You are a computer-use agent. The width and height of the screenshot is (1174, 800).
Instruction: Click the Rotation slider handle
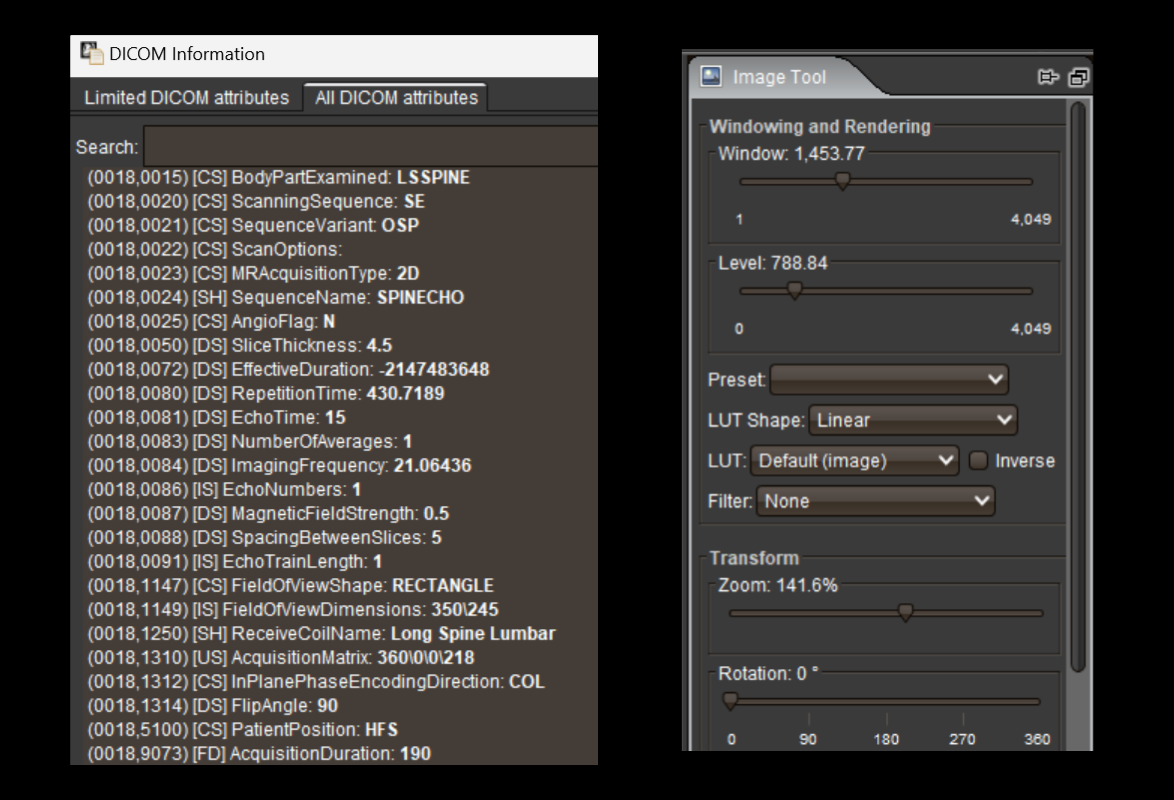[x=730, y=701]
